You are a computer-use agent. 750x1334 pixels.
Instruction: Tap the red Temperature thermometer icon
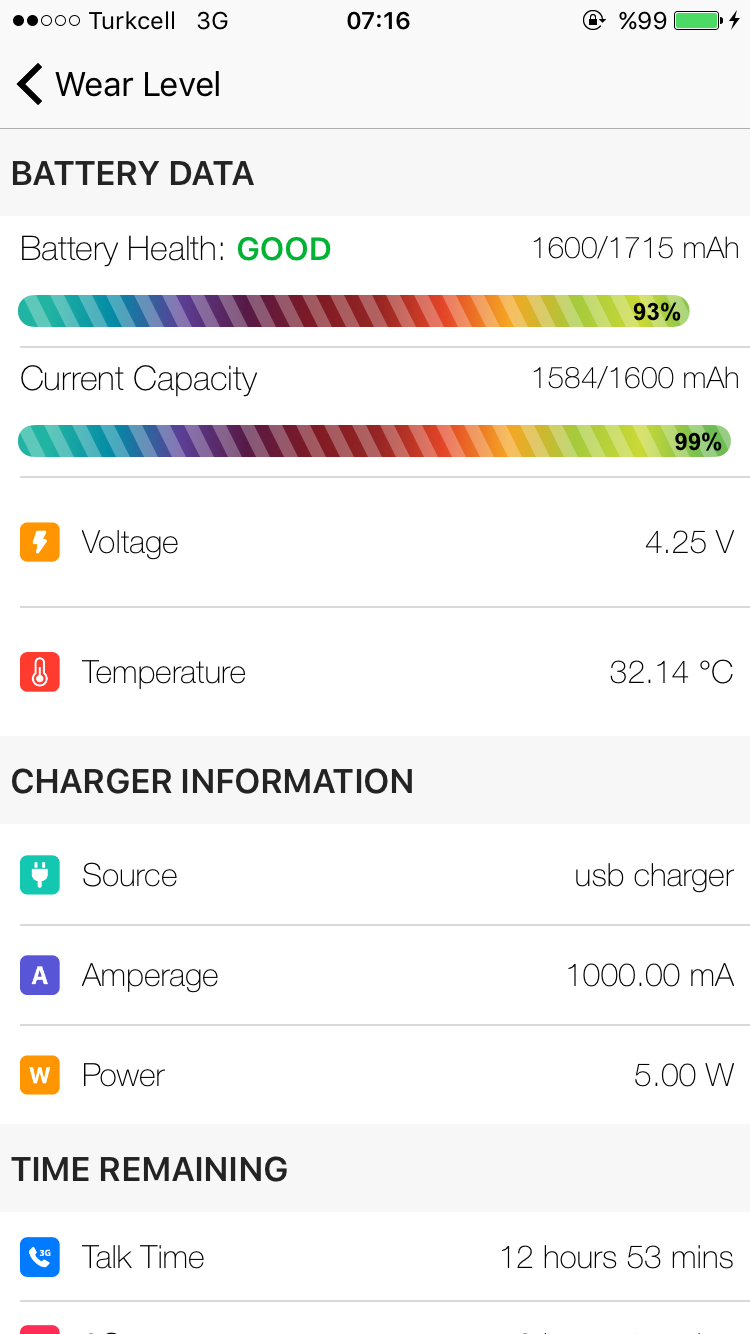[40, 673]
